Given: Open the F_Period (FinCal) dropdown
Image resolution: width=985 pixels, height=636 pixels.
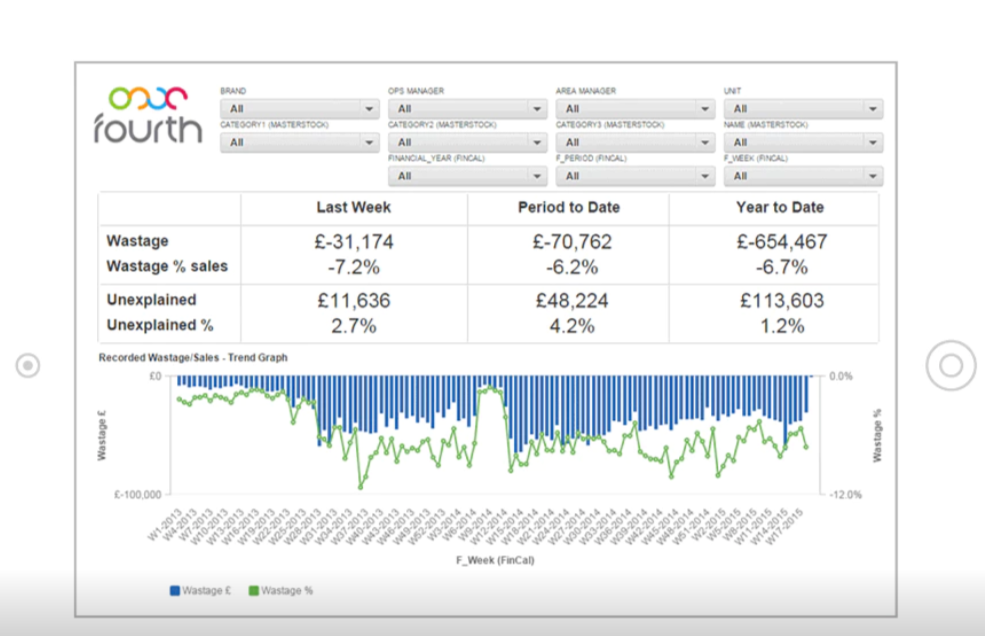Looking at the screenshot, I should (635, 176).
